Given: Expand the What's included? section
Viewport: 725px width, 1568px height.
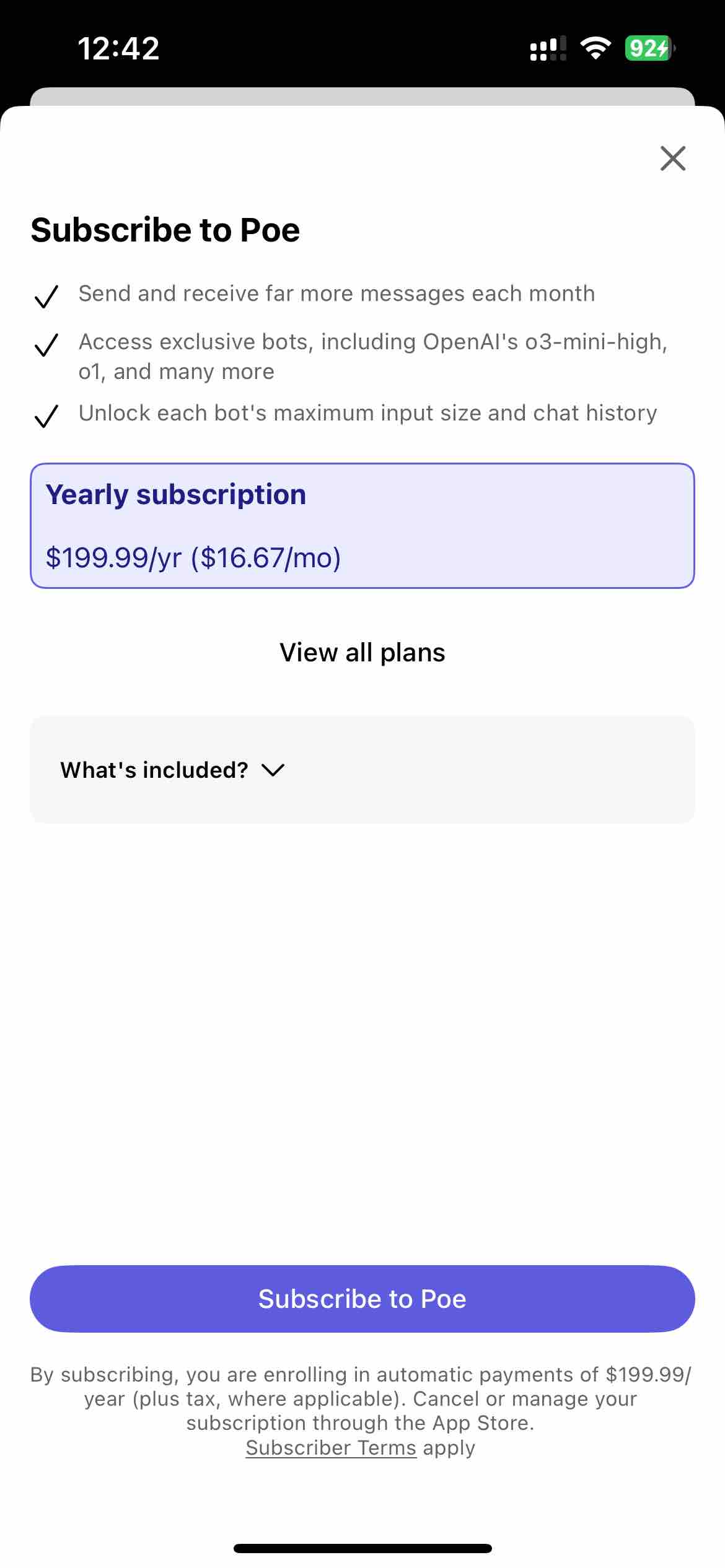Looking at the screenshot, I should coord(362,770).
